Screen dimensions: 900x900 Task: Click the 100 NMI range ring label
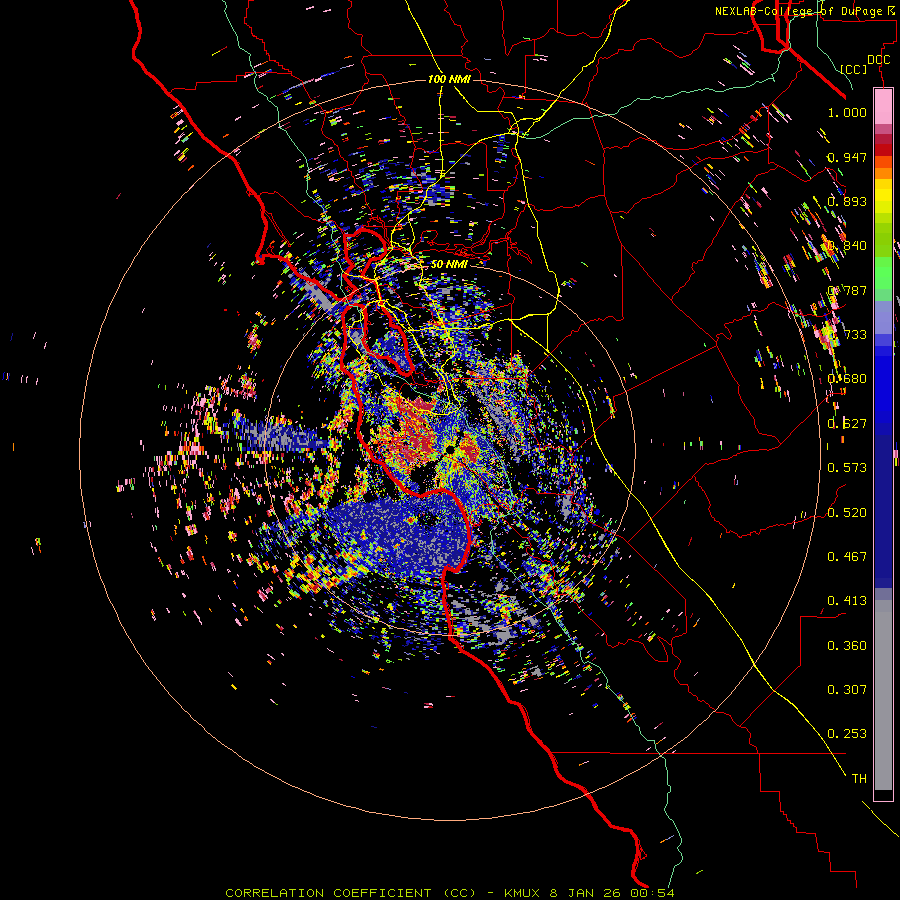coord(449,79)
